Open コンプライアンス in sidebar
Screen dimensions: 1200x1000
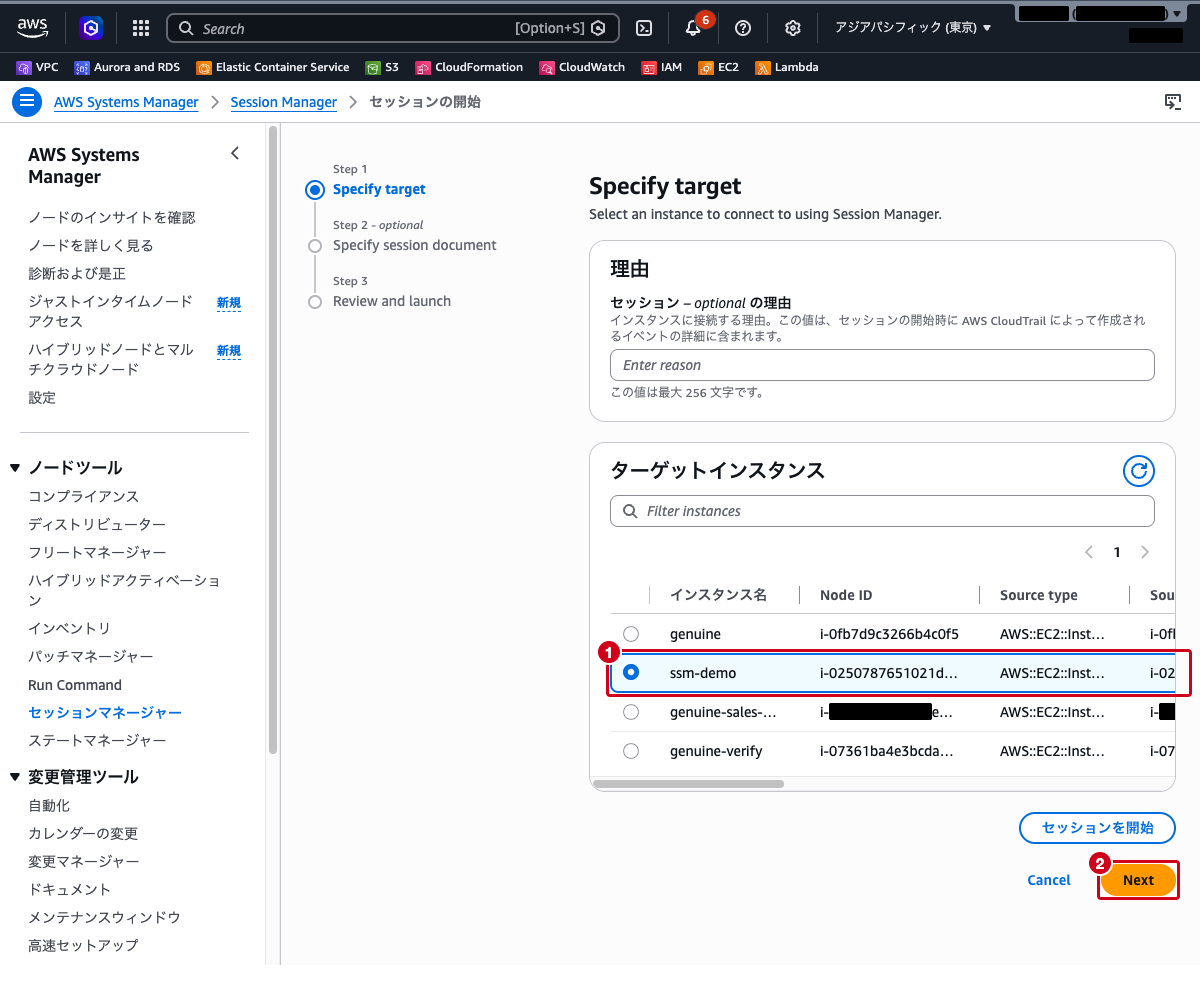click(x=84, y=496)
